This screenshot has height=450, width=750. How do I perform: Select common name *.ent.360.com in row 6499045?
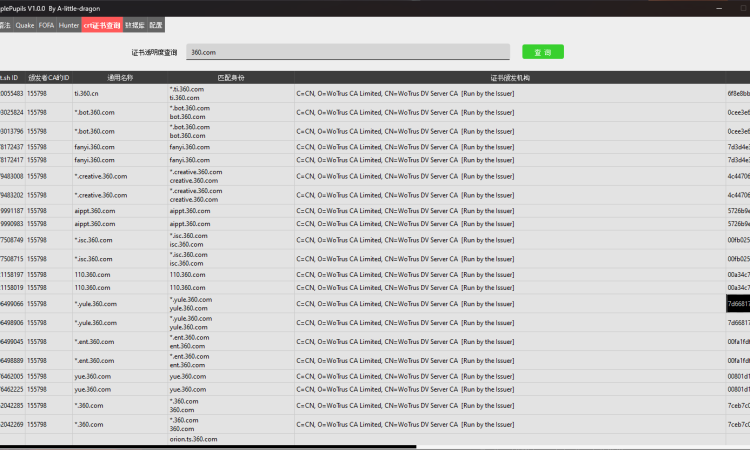pos(120,341)
